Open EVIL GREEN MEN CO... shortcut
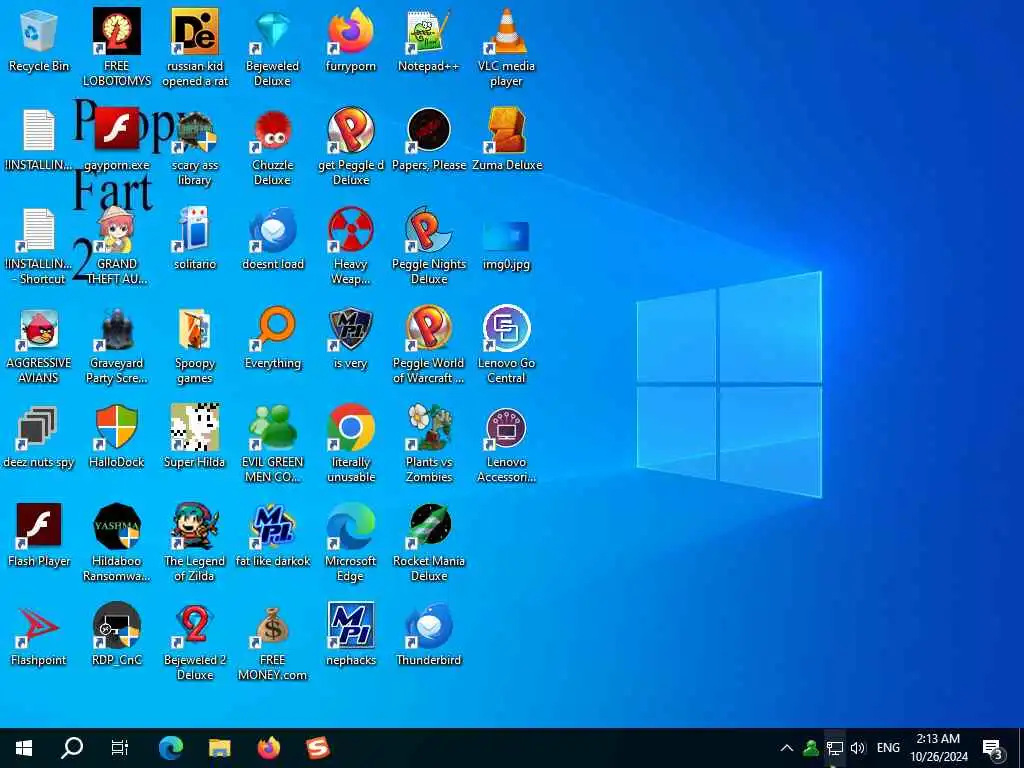The height and width of the screenshot is (768, 1024). [x=272, y=444]
